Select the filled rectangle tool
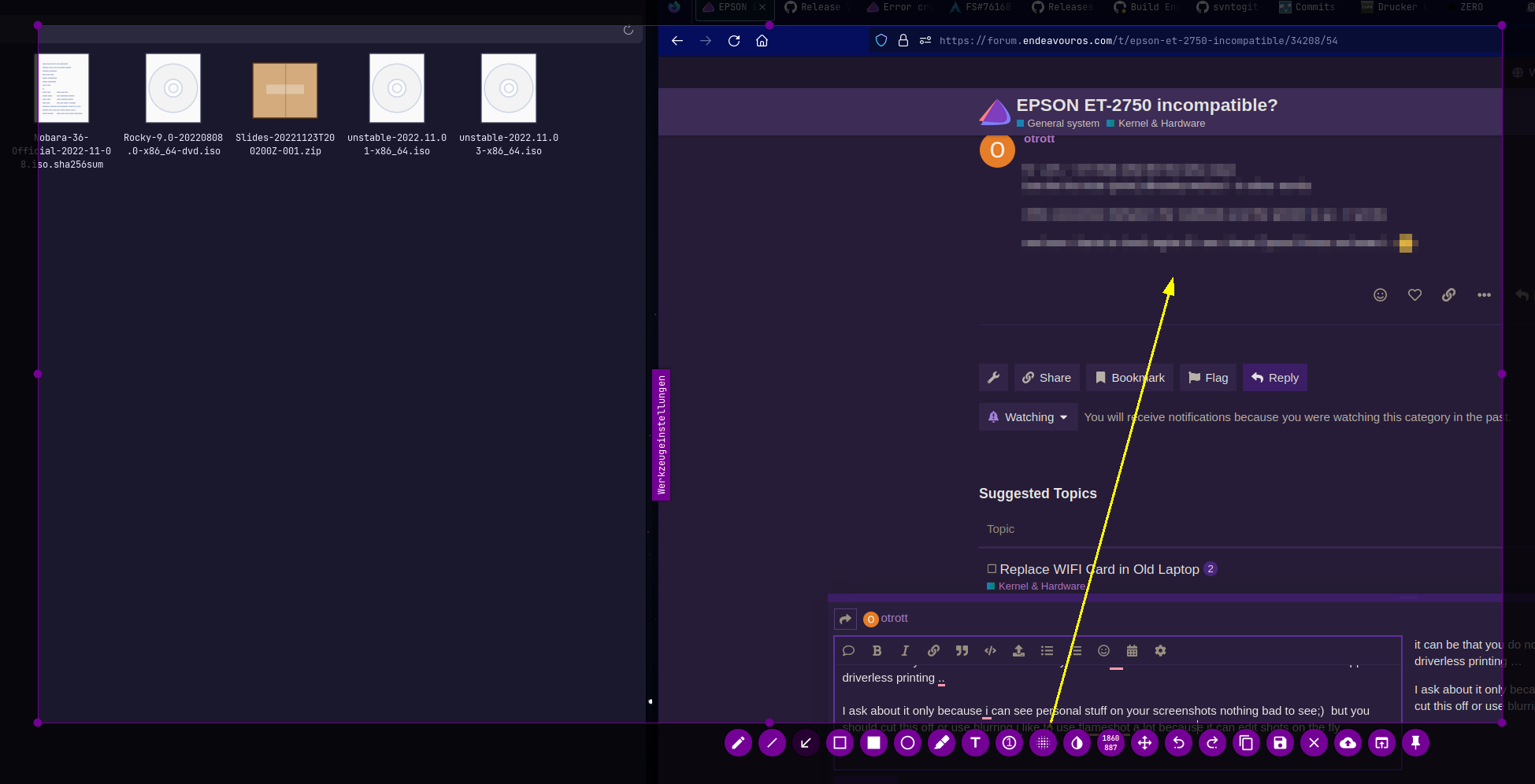The width and height of the screenshot is (1535, 784). point(873,742)
